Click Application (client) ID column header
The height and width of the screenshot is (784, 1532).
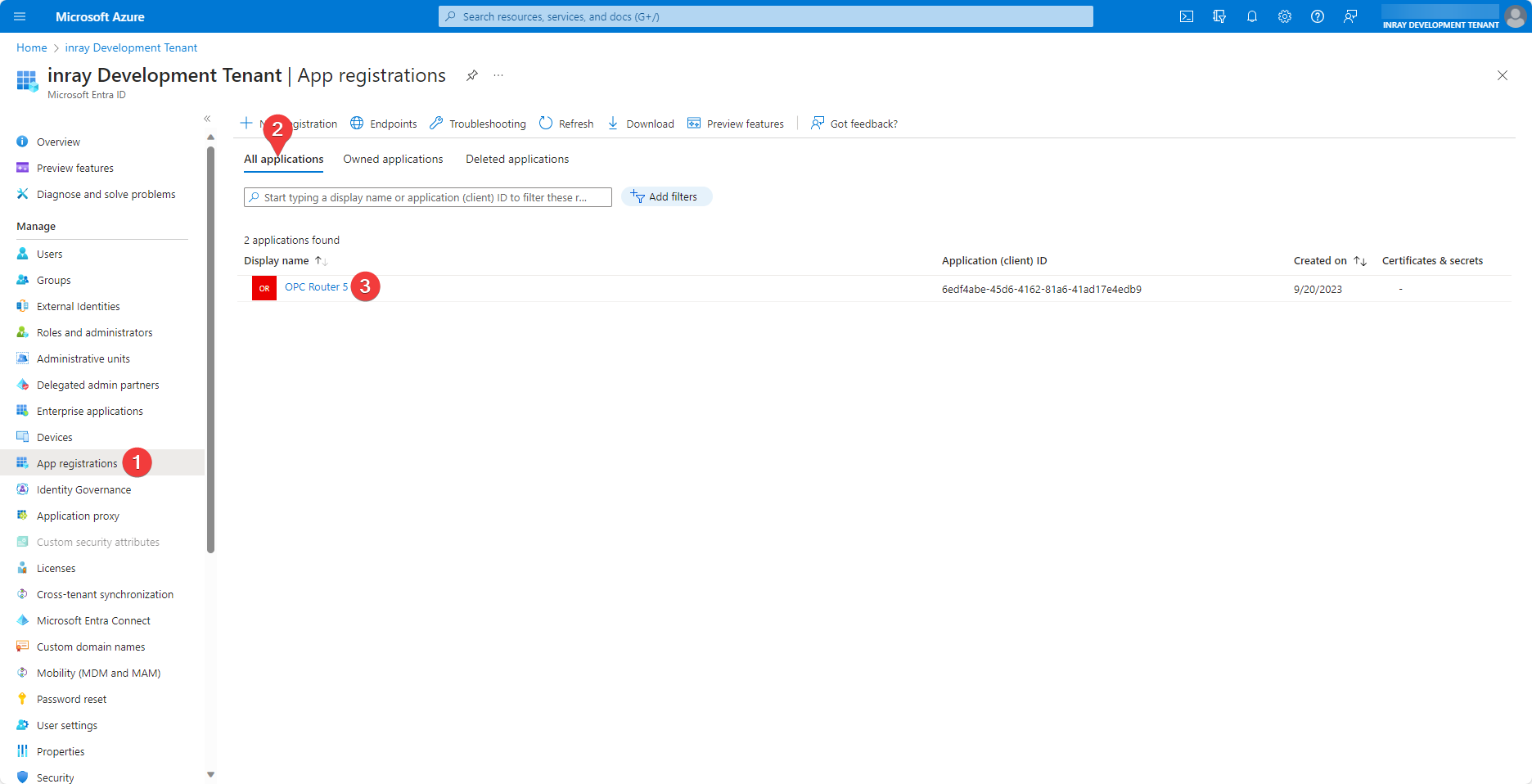[x=994, y=260]
